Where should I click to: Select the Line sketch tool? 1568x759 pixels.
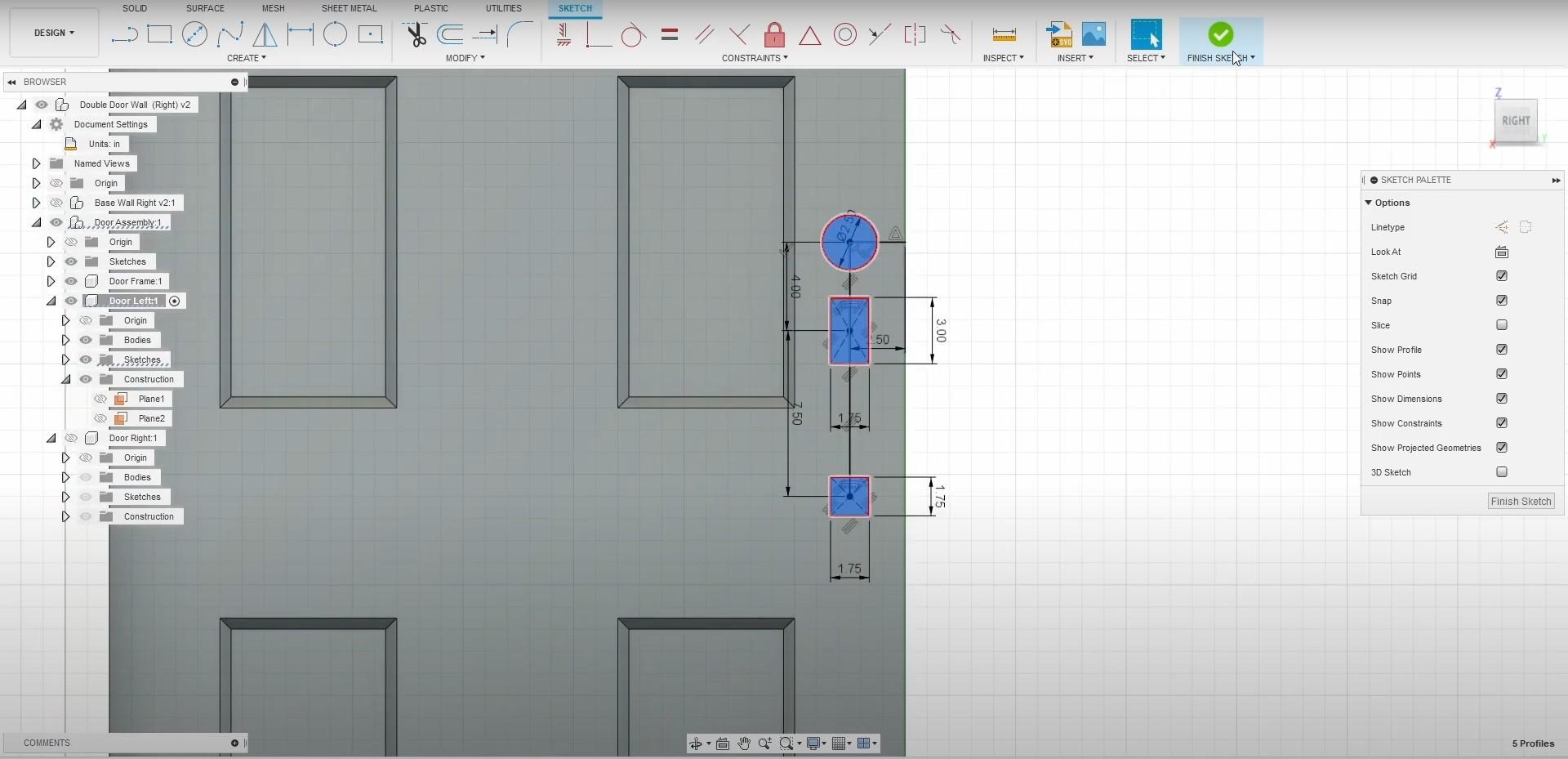tap(124, 34)
